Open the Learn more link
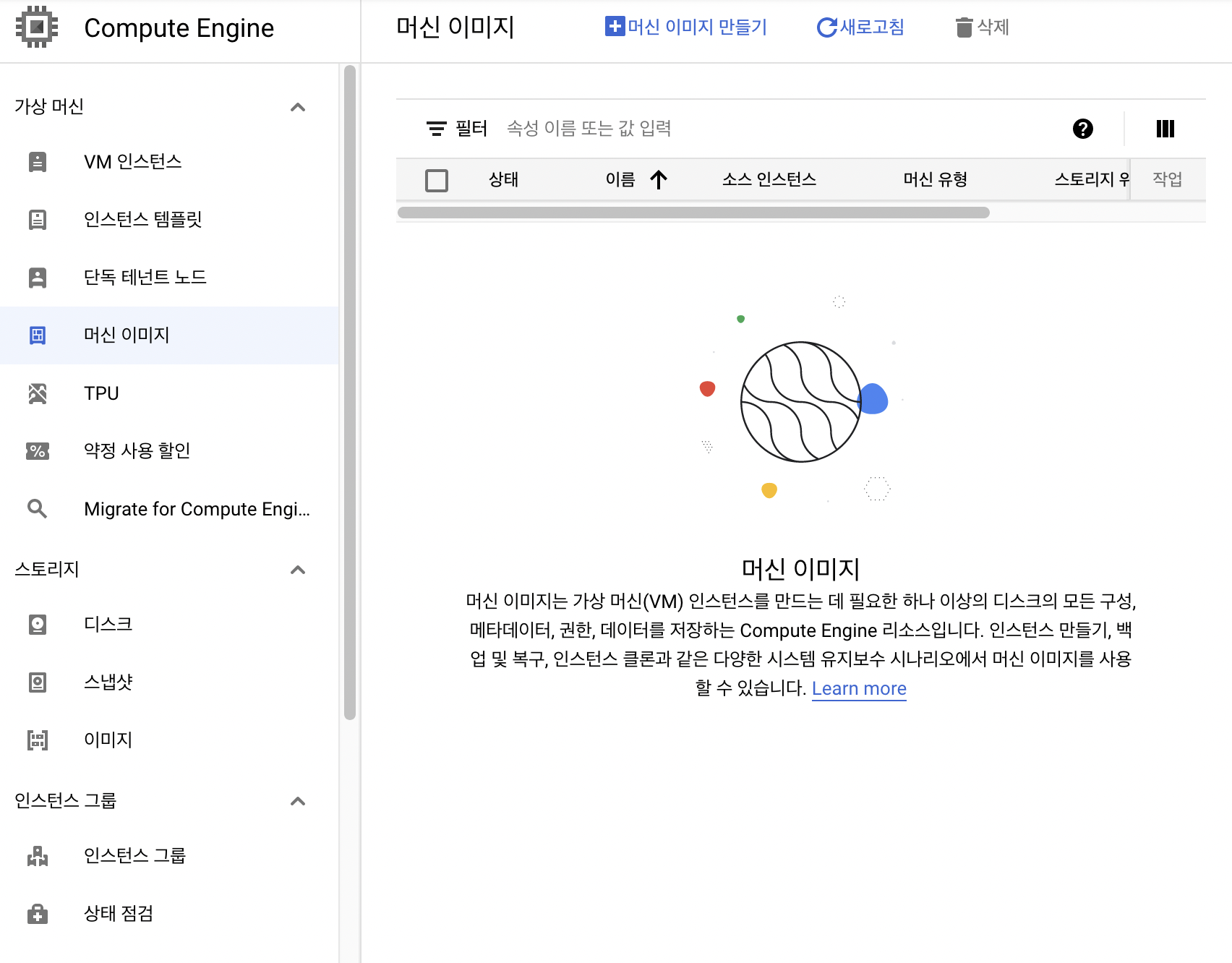 tap(859, 688)
